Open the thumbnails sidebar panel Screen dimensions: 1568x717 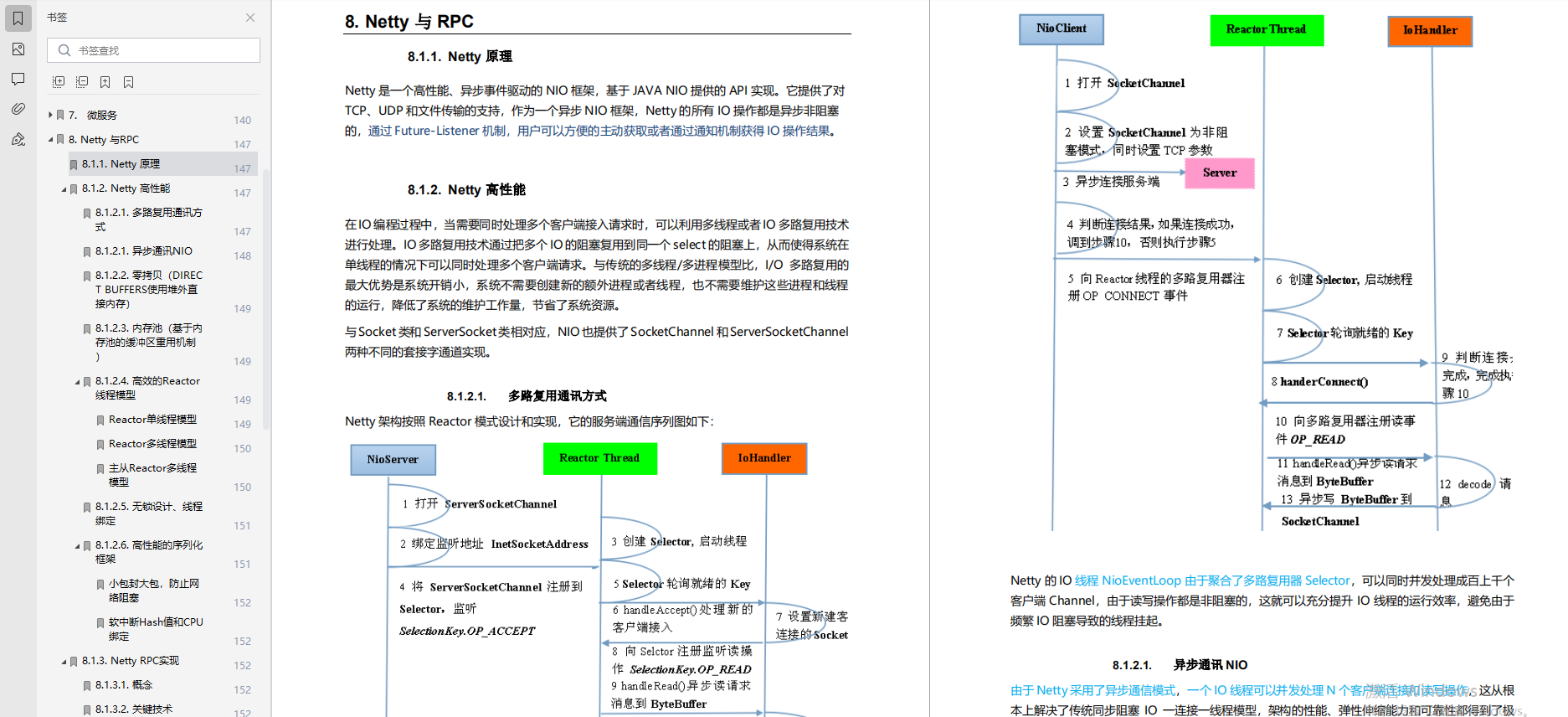[x=18, y=49]
